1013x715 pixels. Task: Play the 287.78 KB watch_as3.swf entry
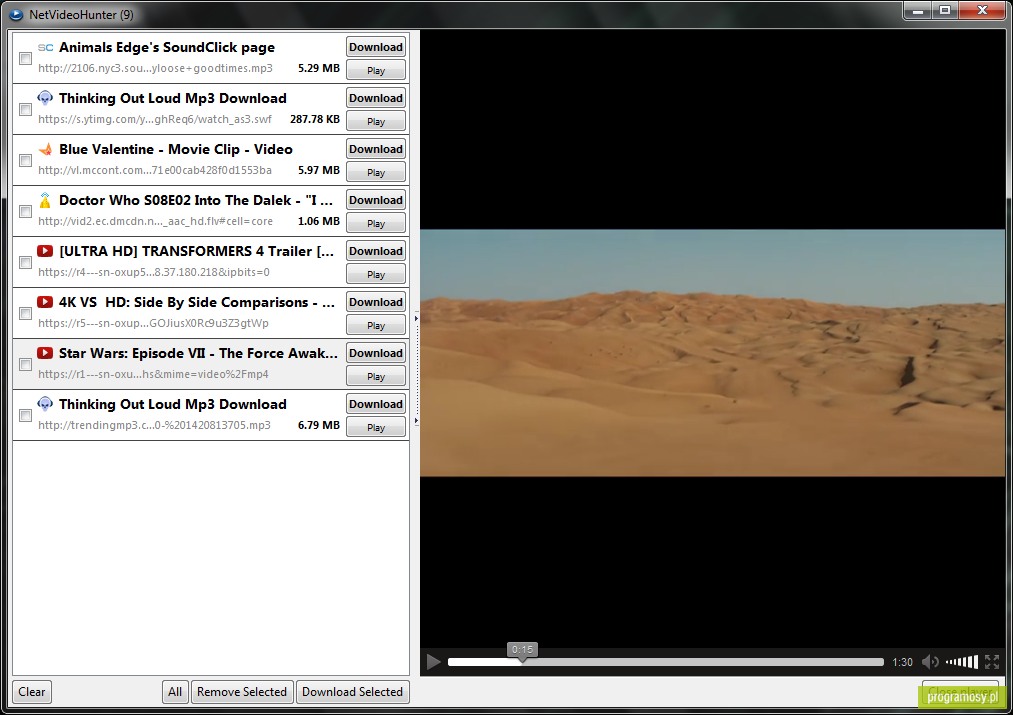376,121
